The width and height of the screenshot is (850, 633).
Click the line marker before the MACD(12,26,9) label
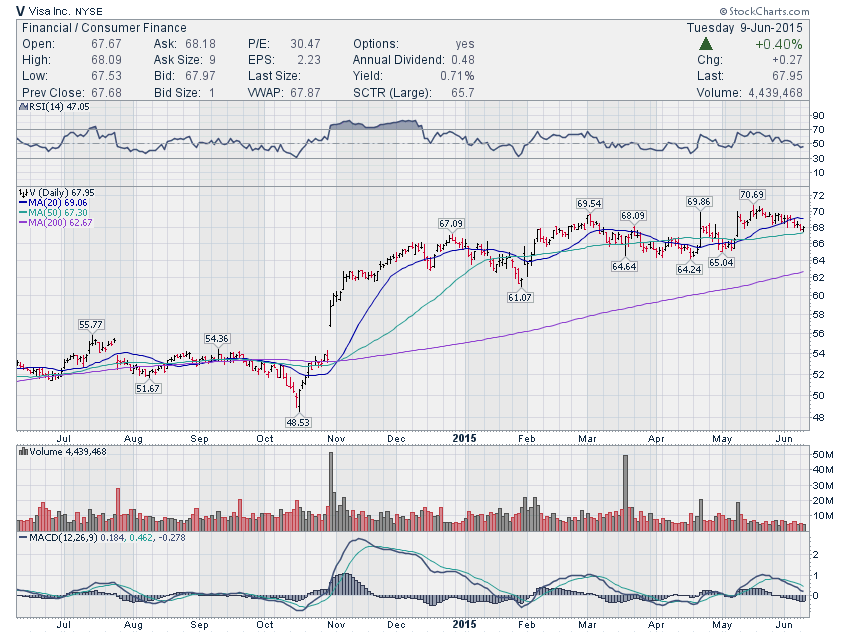(23, 538)
